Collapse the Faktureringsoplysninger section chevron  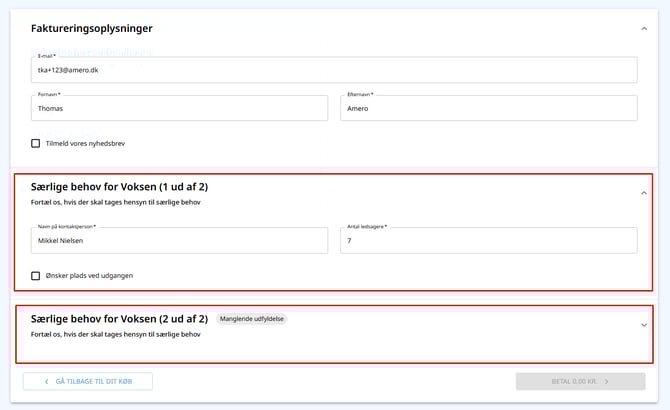pos(643,29)
